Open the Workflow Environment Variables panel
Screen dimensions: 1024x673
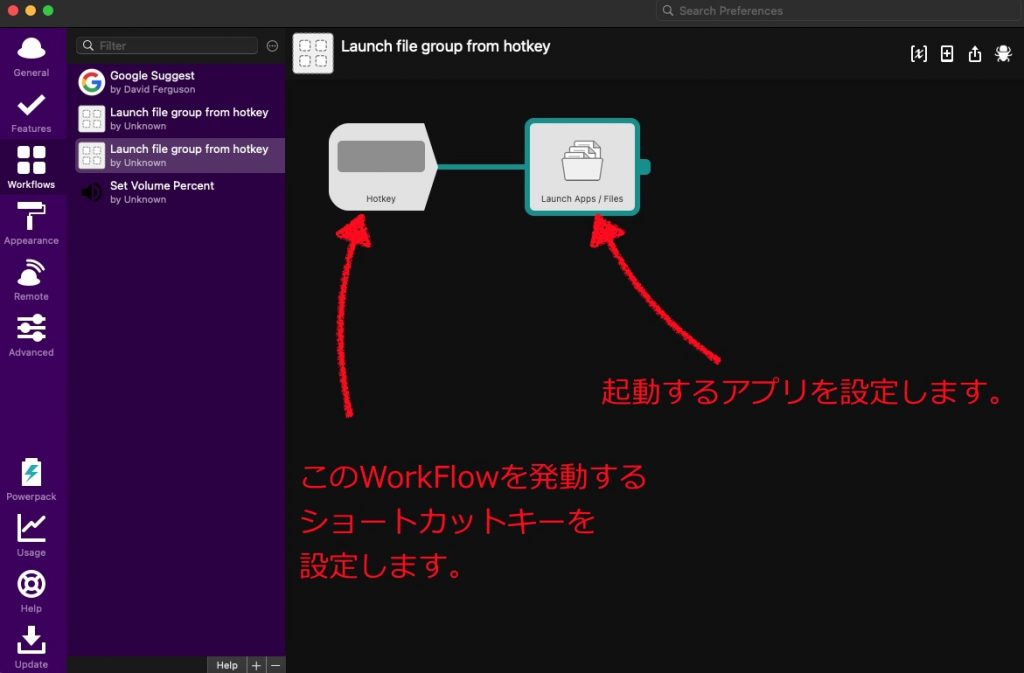coord(919,53)
